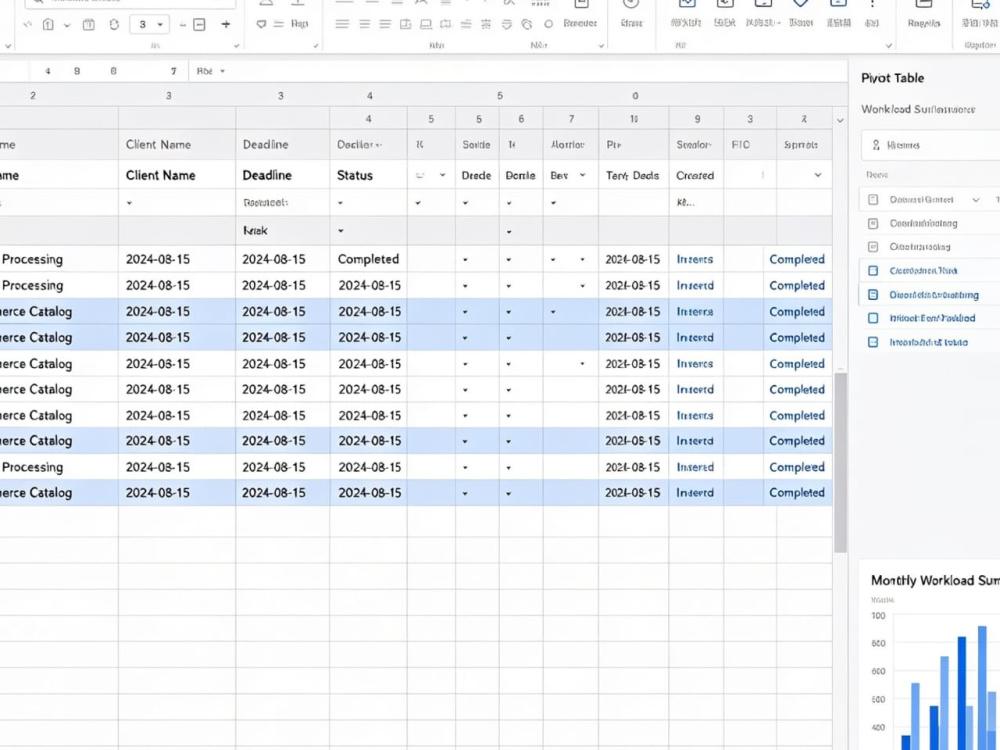Click the blue diamond icon in the ribbon
This screenshot has height=750, width=1000.
800,3
